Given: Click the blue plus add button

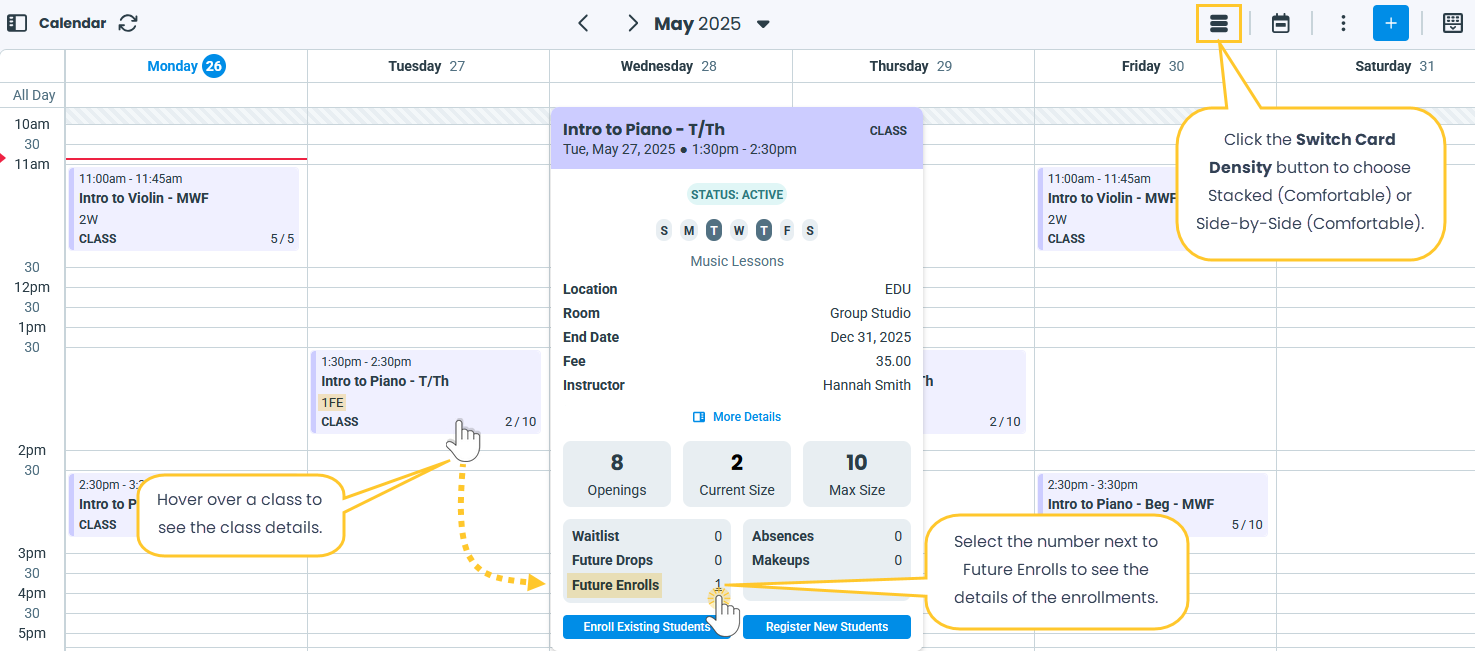Looking at the screenshot, I should click(x=1390, y=24).
